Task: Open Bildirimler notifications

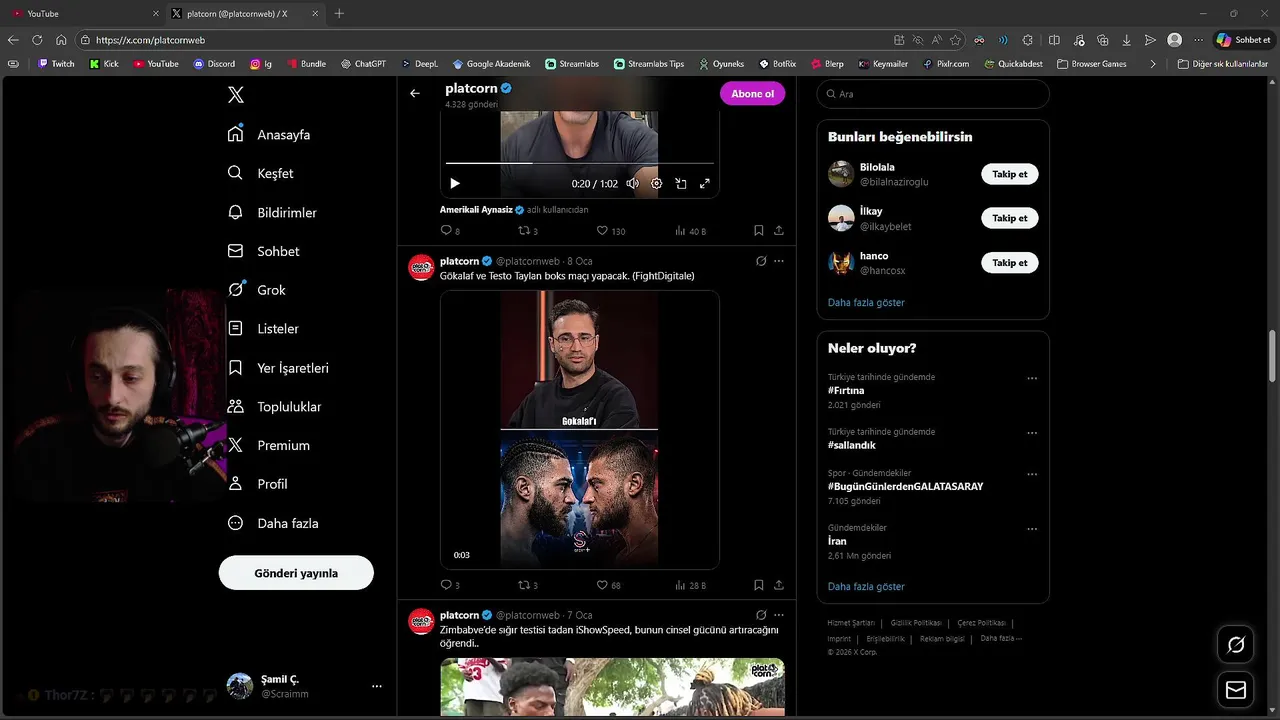Action: pyautogui.click(x=272, y=212)
